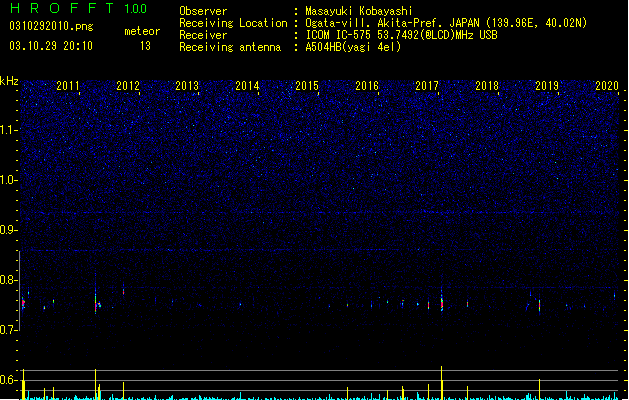
Task: Click the 0.7 frequency axis label
Action: click(x=9, y=330)
